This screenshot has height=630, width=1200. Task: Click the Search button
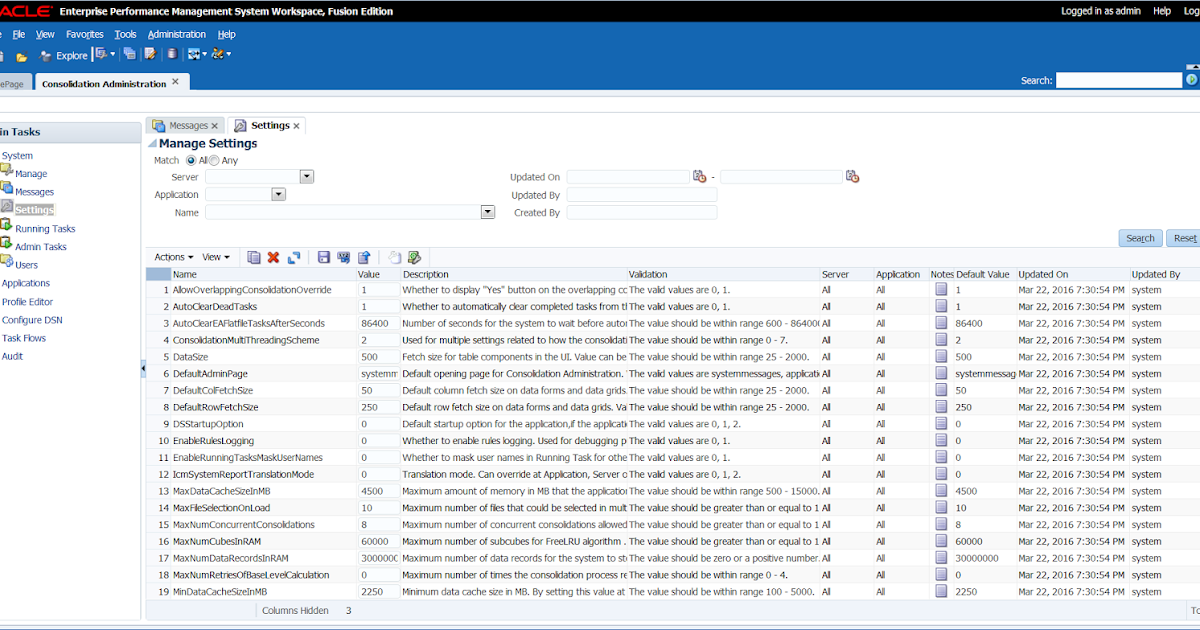pyautogui.click(x=1140, y=238)
